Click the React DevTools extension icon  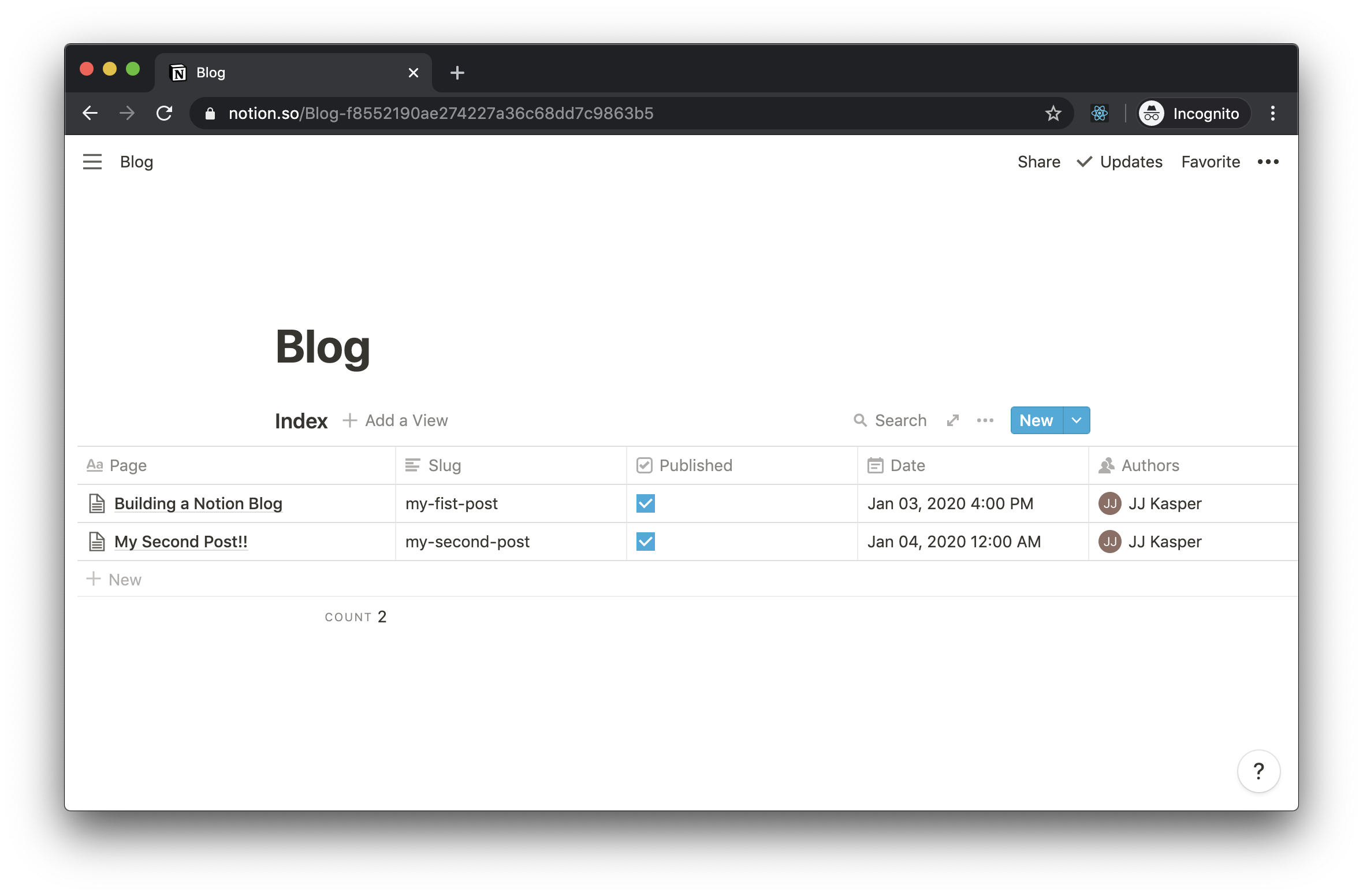tap(1099, 113)
